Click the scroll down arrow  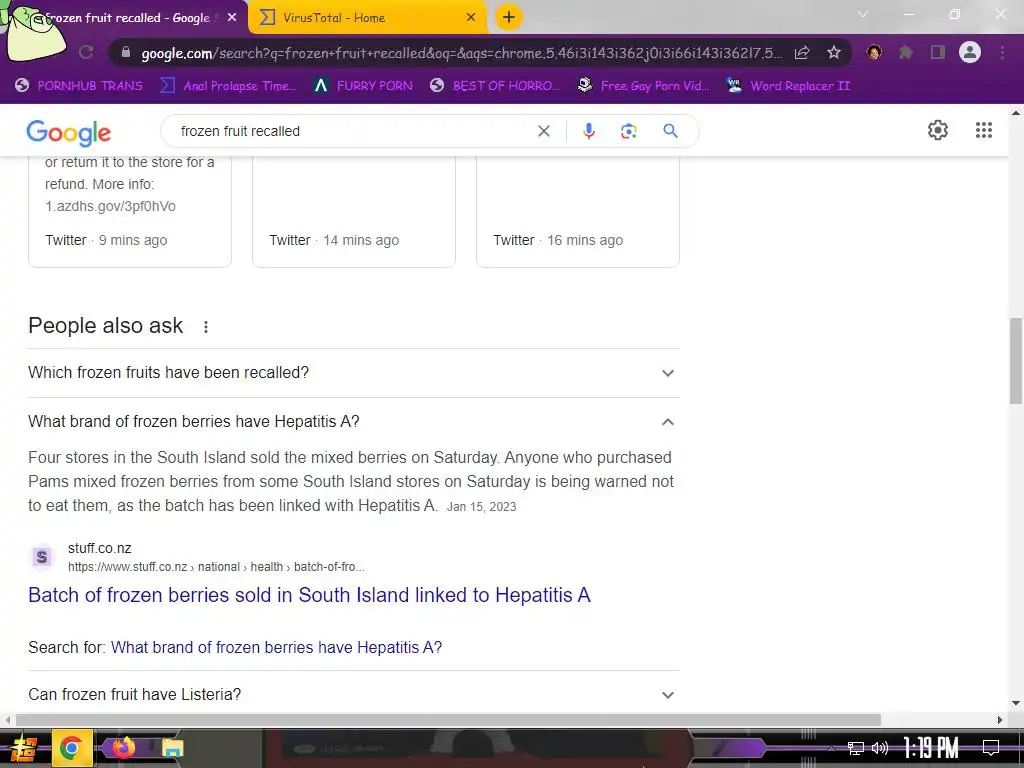coord(1016,703)
